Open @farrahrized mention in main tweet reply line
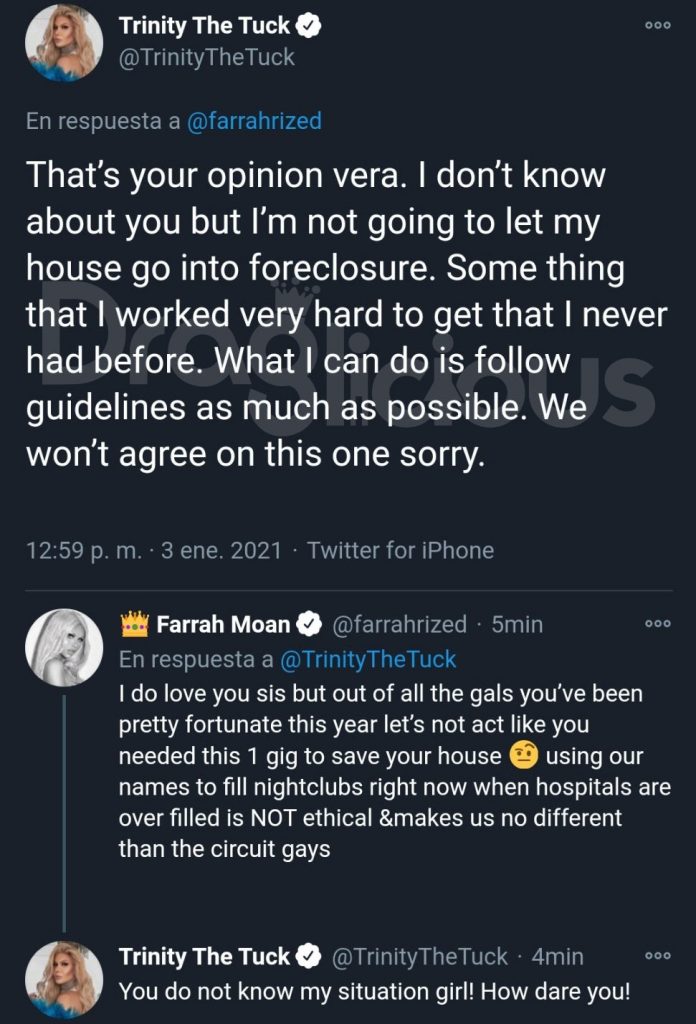The height and width of the screenshot is (1024, 696). (254, 121)
